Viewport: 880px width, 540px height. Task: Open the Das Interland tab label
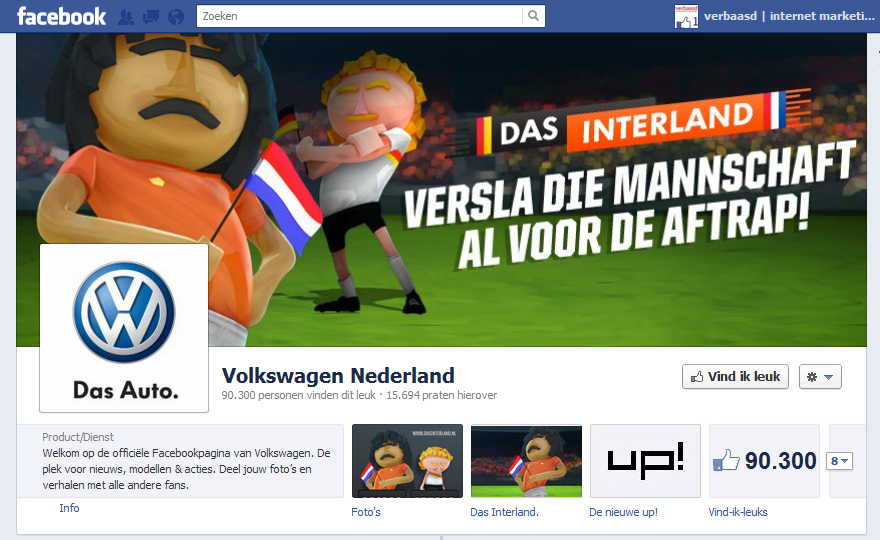pyautogui.click(x=504, y=512)
